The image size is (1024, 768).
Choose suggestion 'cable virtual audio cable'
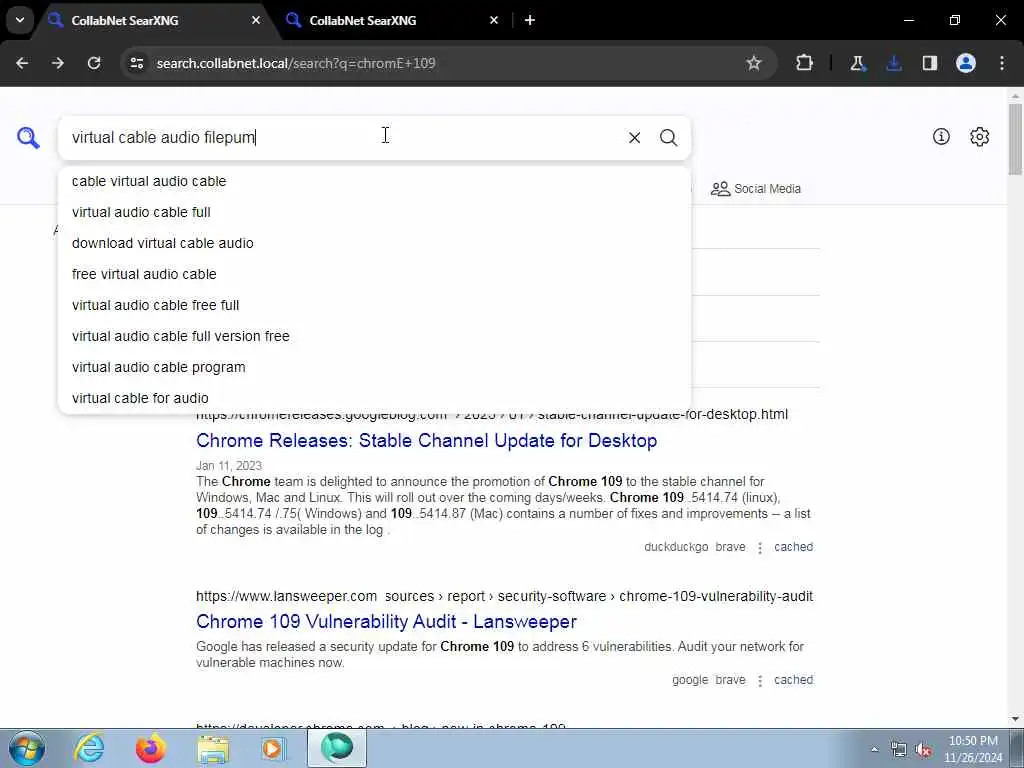point(374,181)
